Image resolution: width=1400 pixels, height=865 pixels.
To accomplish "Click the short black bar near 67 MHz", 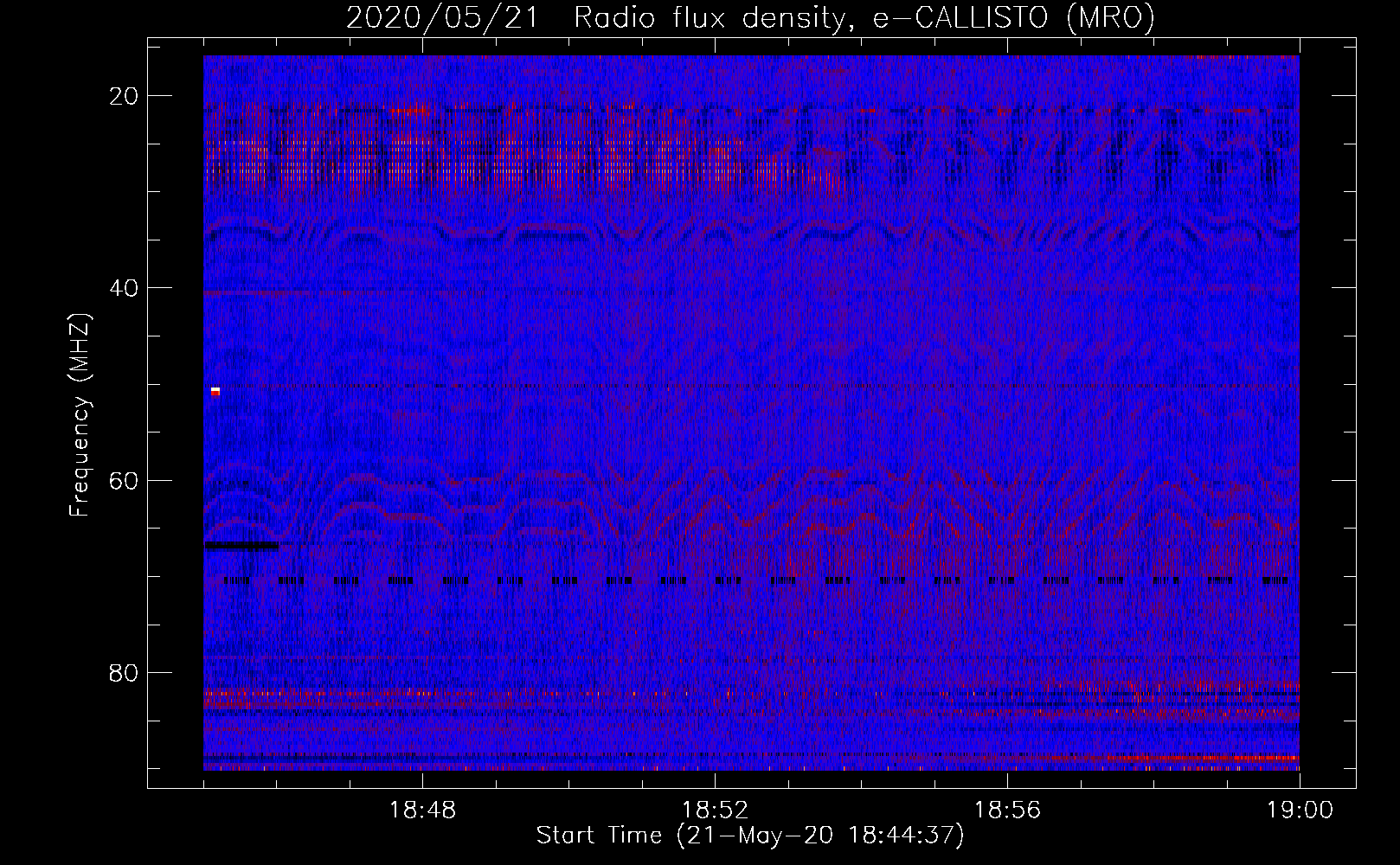I will [x=241, y=546].
